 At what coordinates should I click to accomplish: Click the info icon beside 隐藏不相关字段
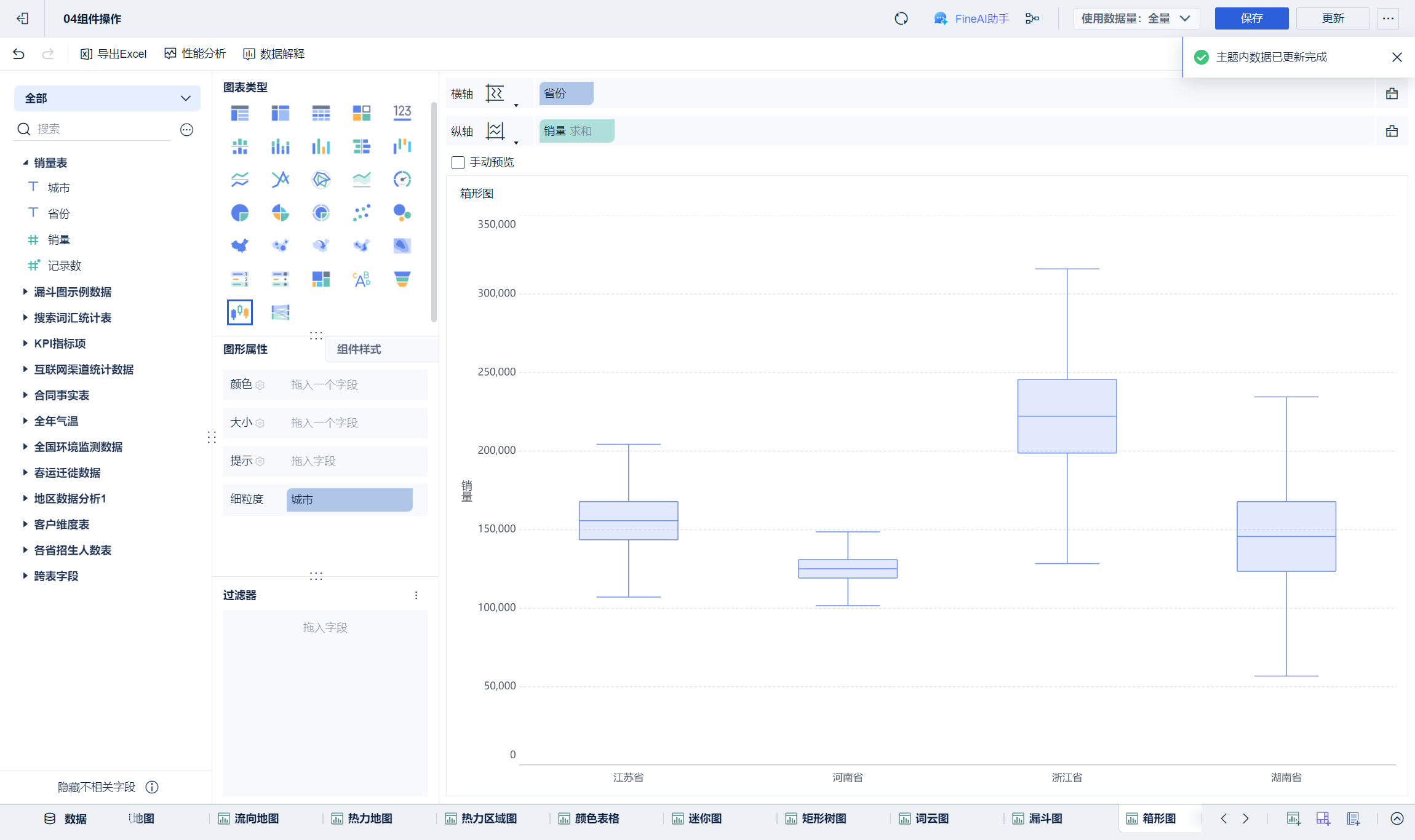click(x=152, y=787)
